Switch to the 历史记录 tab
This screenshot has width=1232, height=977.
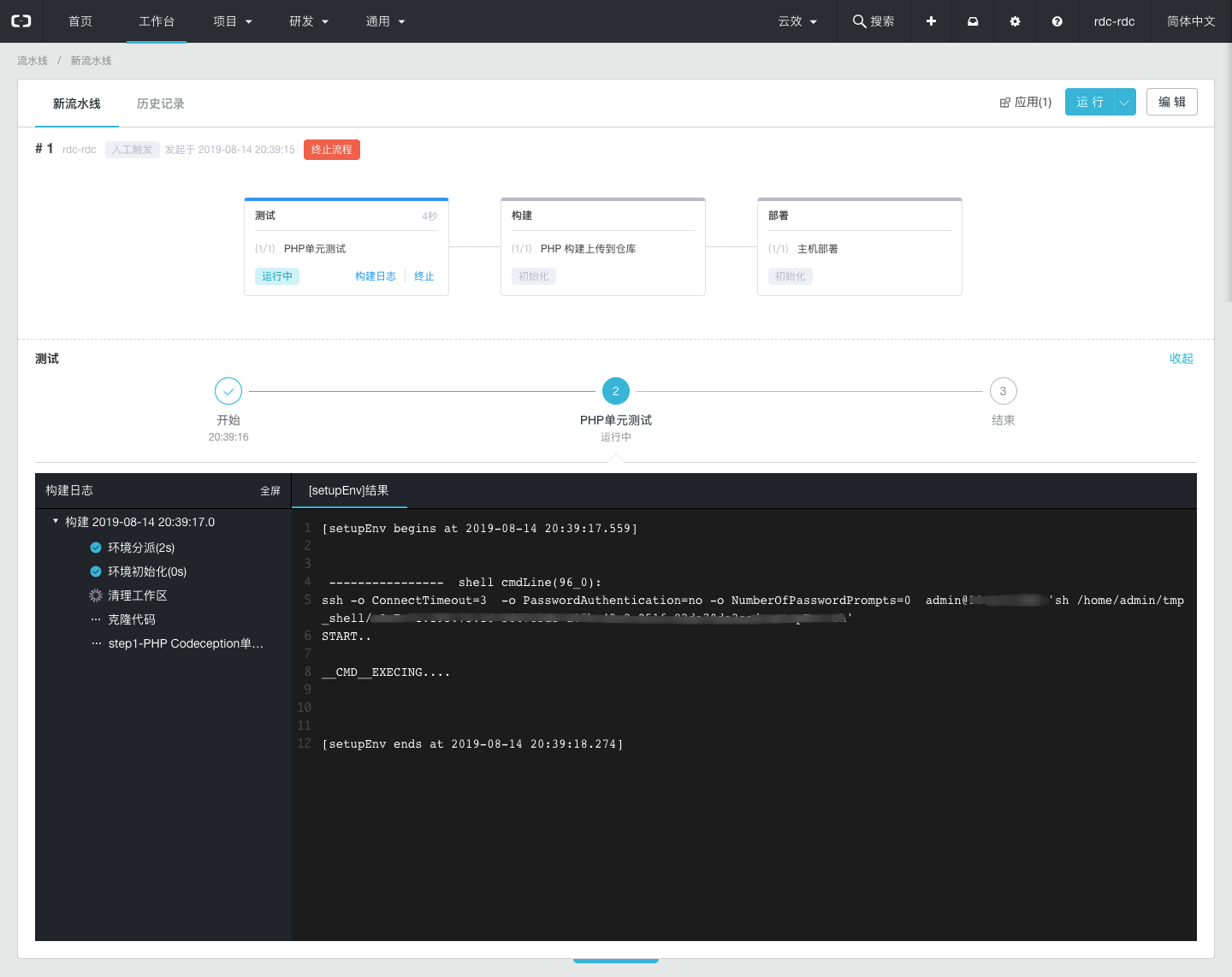tap(161, 104)
